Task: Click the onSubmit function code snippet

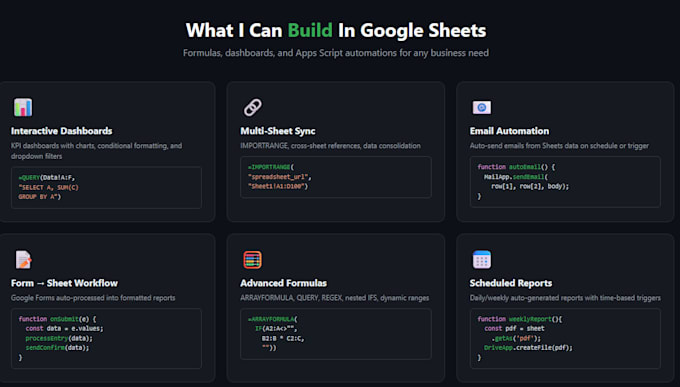Action: tap(106, 338)
